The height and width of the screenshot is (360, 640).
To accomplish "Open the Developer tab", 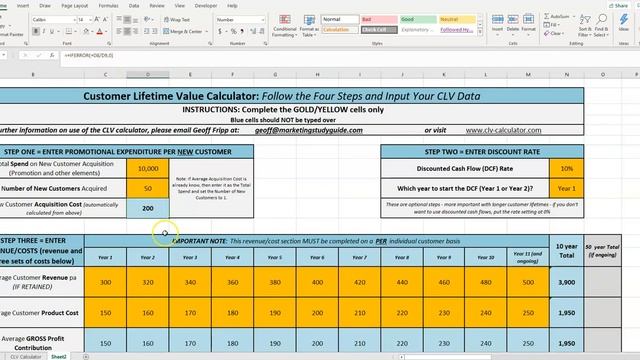I will [206, 6].
